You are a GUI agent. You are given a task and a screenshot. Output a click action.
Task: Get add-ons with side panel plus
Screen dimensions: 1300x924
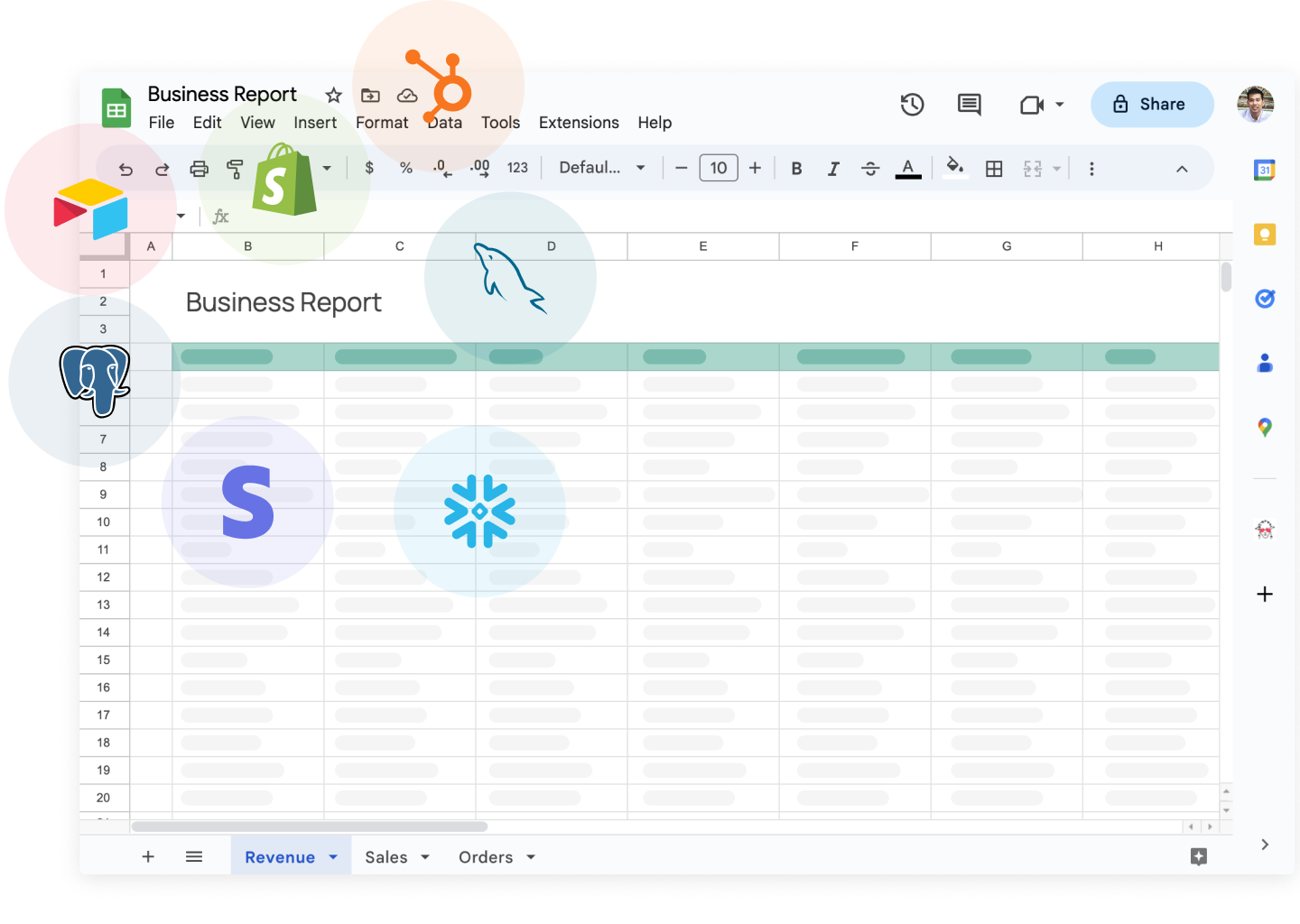(1265, 594)
